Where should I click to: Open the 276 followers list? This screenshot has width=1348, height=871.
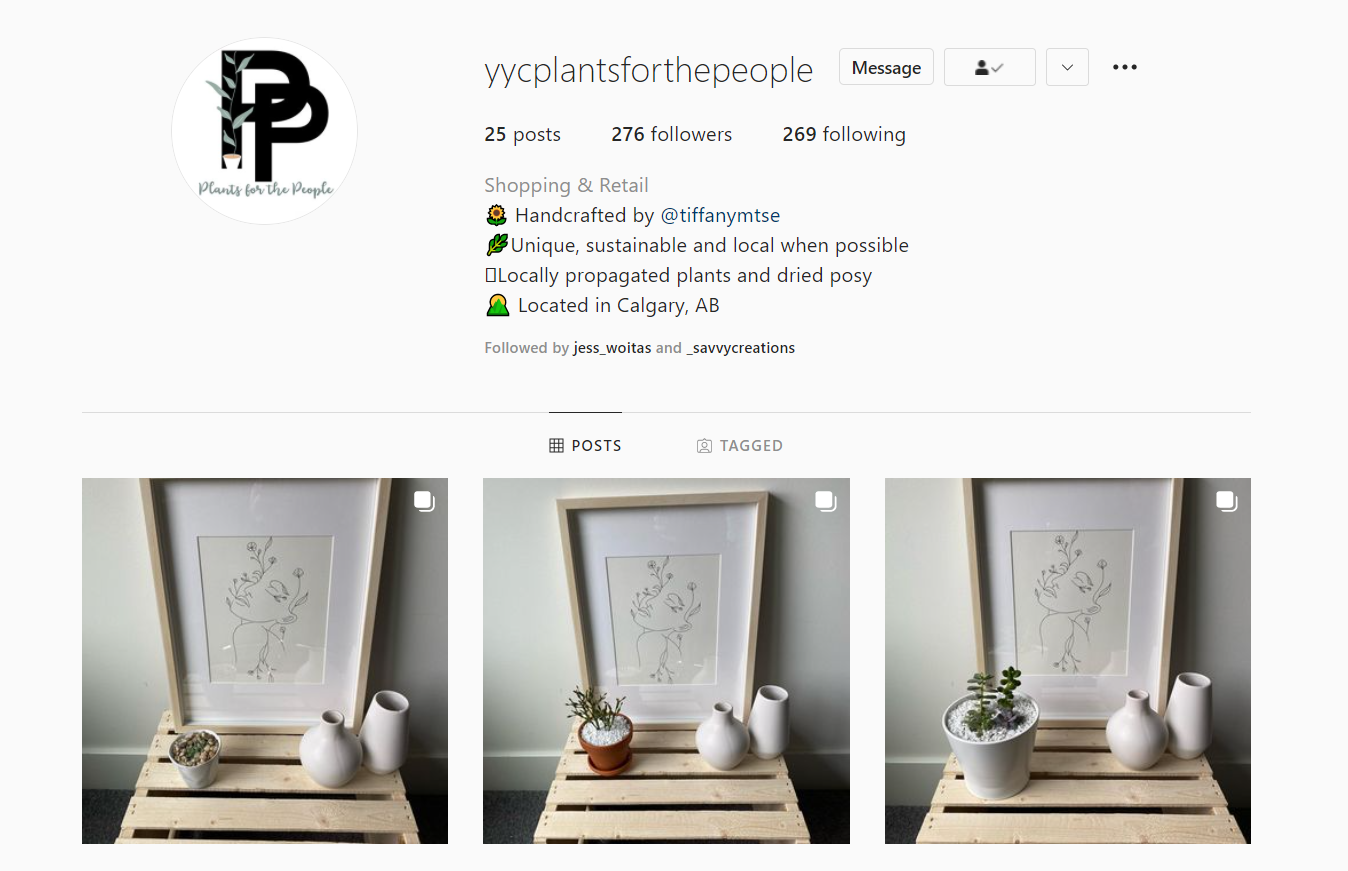pos(671,134)
